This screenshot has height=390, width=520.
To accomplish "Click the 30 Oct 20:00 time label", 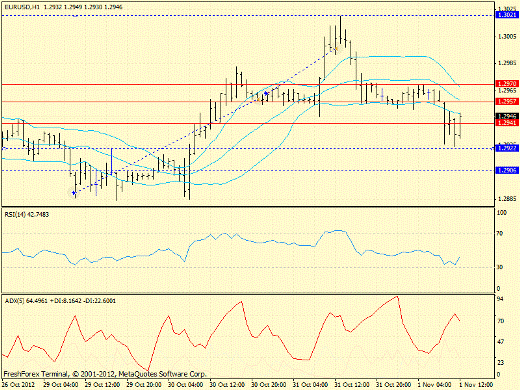I will click(269, 385).
